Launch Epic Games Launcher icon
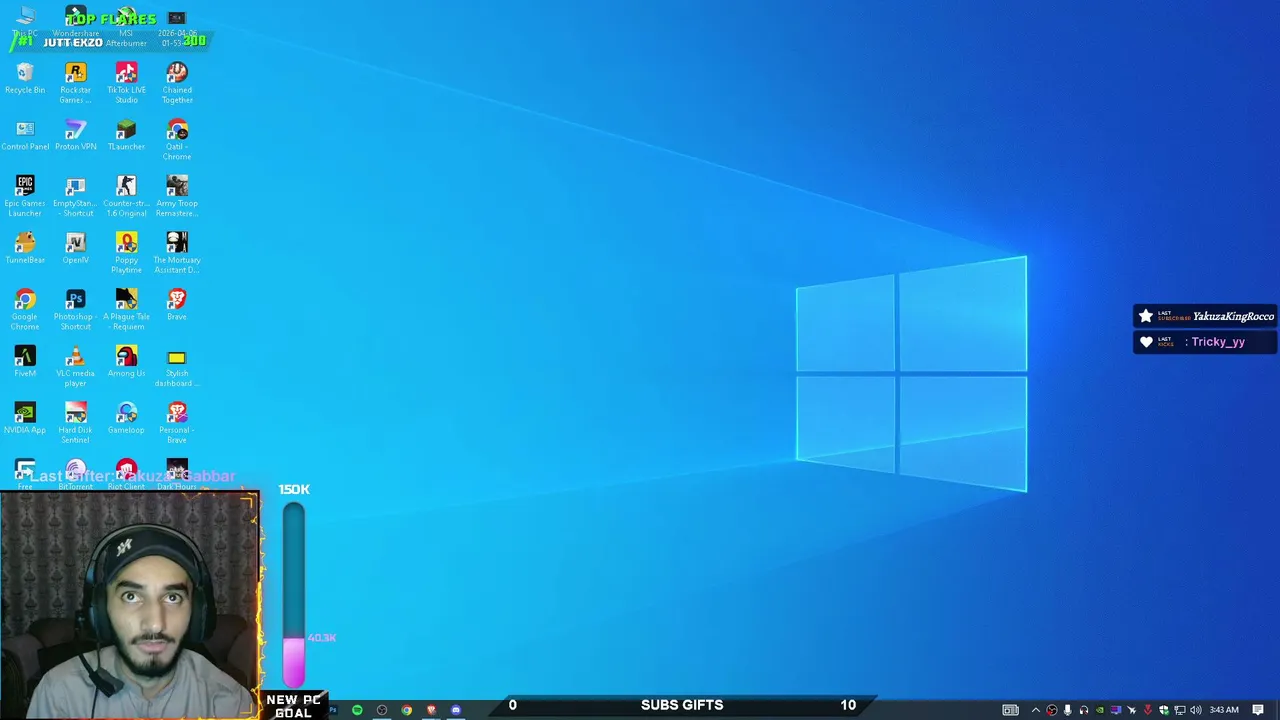Screen dimensions: 1280x720 click(x=25, y=196)
